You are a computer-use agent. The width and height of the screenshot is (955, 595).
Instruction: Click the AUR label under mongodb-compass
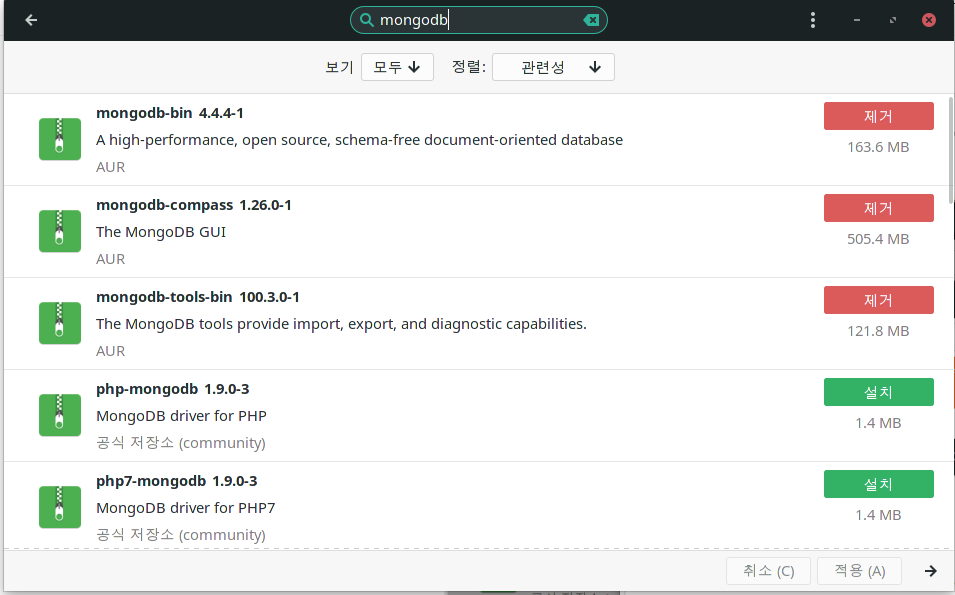(110, 259)
